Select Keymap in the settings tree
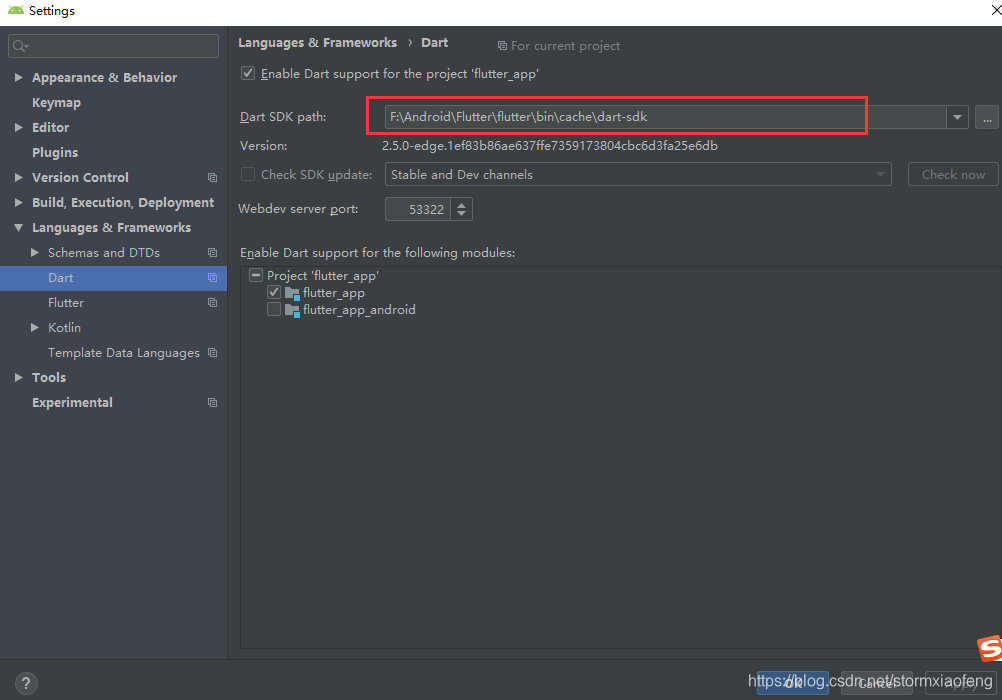The height and width of the screenshot is (700, 1002). pyautogui.click(x=56, y=103)
